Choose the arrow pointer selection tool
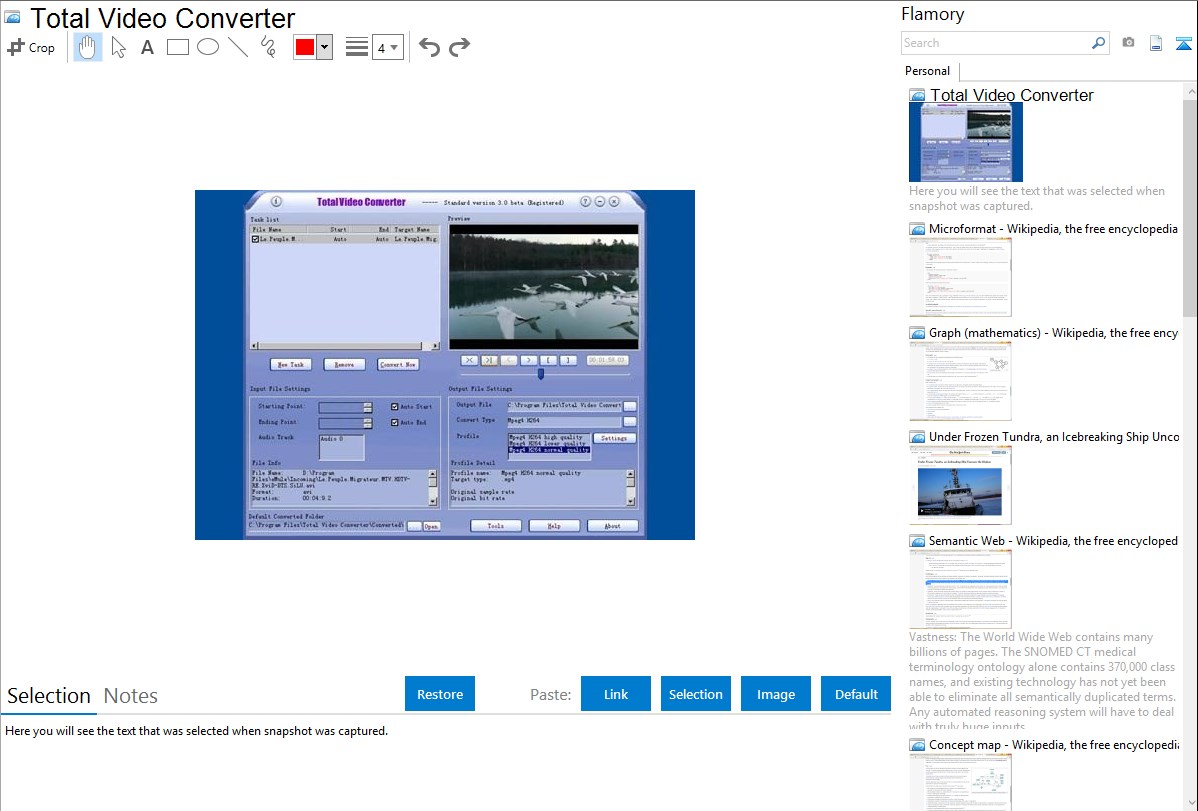Image resolution: width=1198 pixels, height=811 pixels. coord(118,47)
